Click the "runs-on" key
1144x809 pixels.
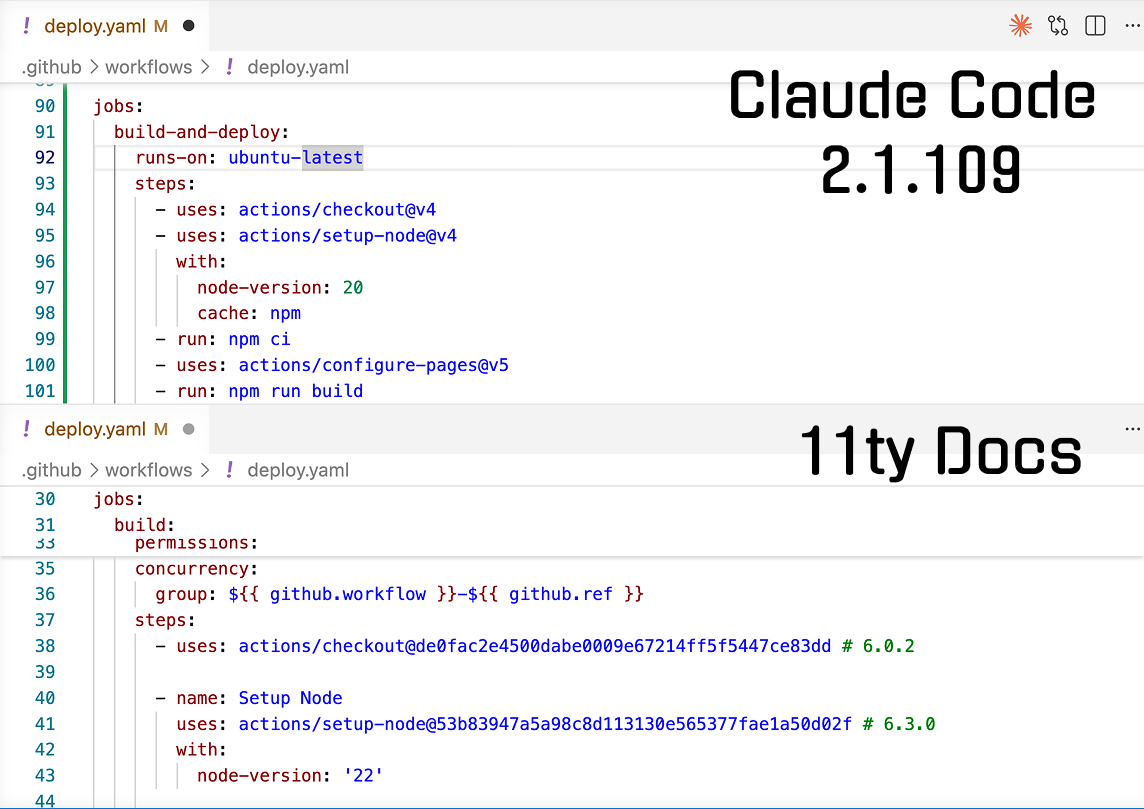[171, 158]
